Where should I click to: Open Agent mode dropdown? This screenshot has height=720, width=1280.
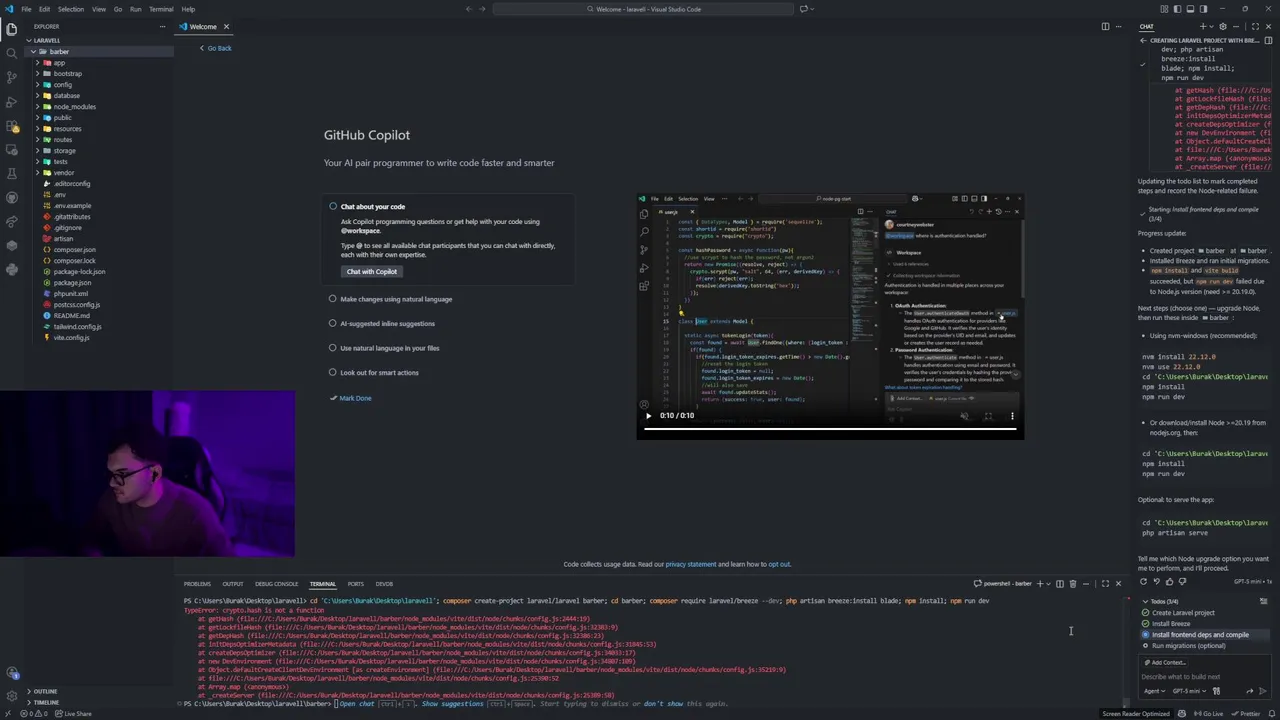pyautogui.click(x=1153, y=691)
